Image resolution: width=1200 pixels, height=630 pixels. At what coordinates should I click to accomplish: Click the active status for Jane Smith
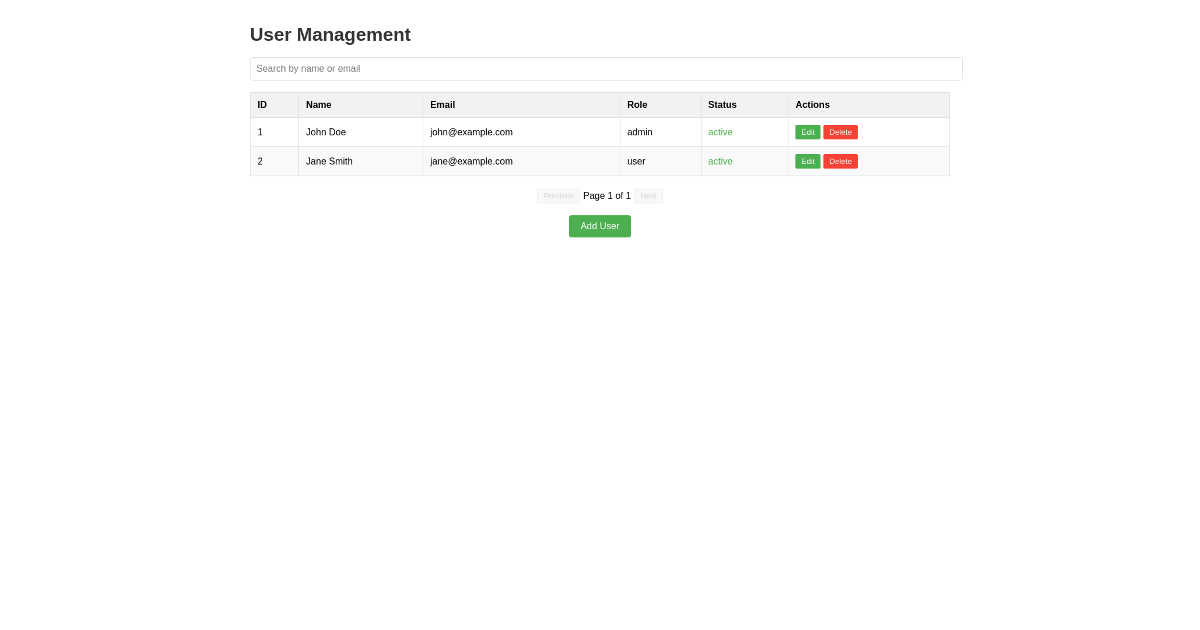720,161
